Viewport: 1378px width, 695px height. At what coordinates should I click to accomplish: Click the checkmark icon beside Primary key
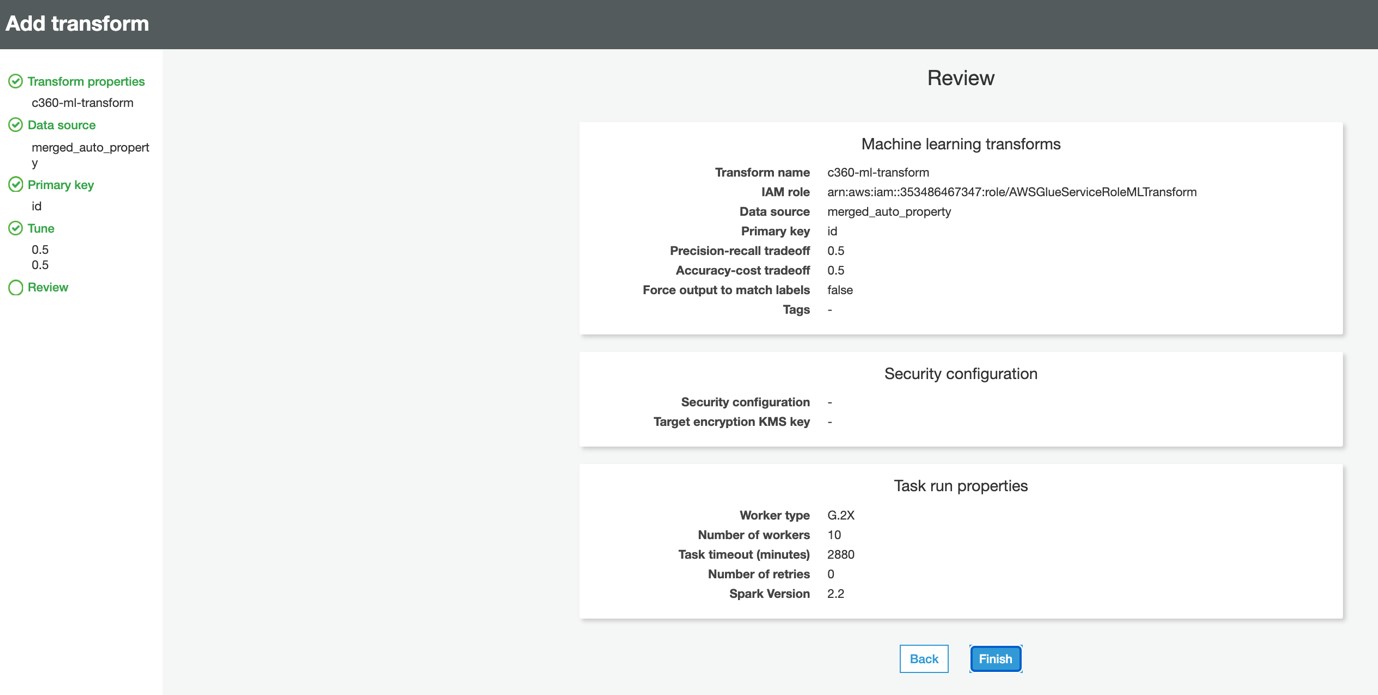[x=15, y=185]
